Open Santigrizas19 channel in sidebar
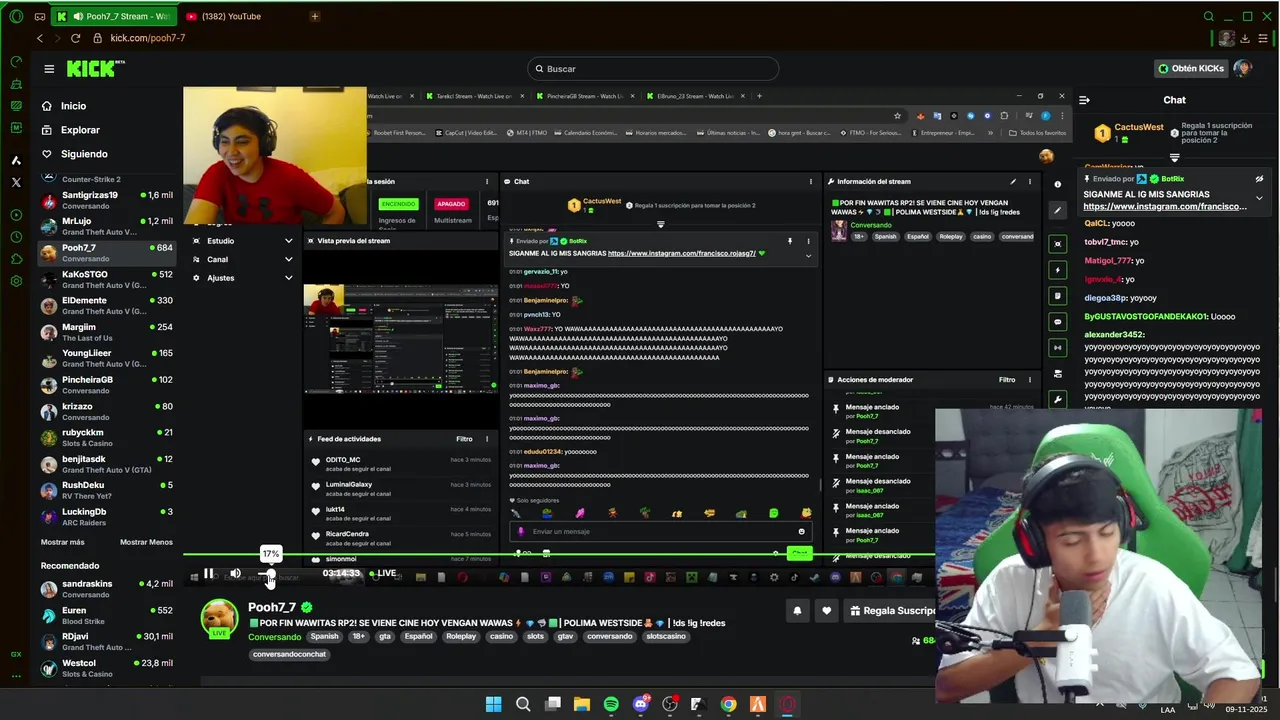Viewport: 1280px width, 720px height. 107,200
